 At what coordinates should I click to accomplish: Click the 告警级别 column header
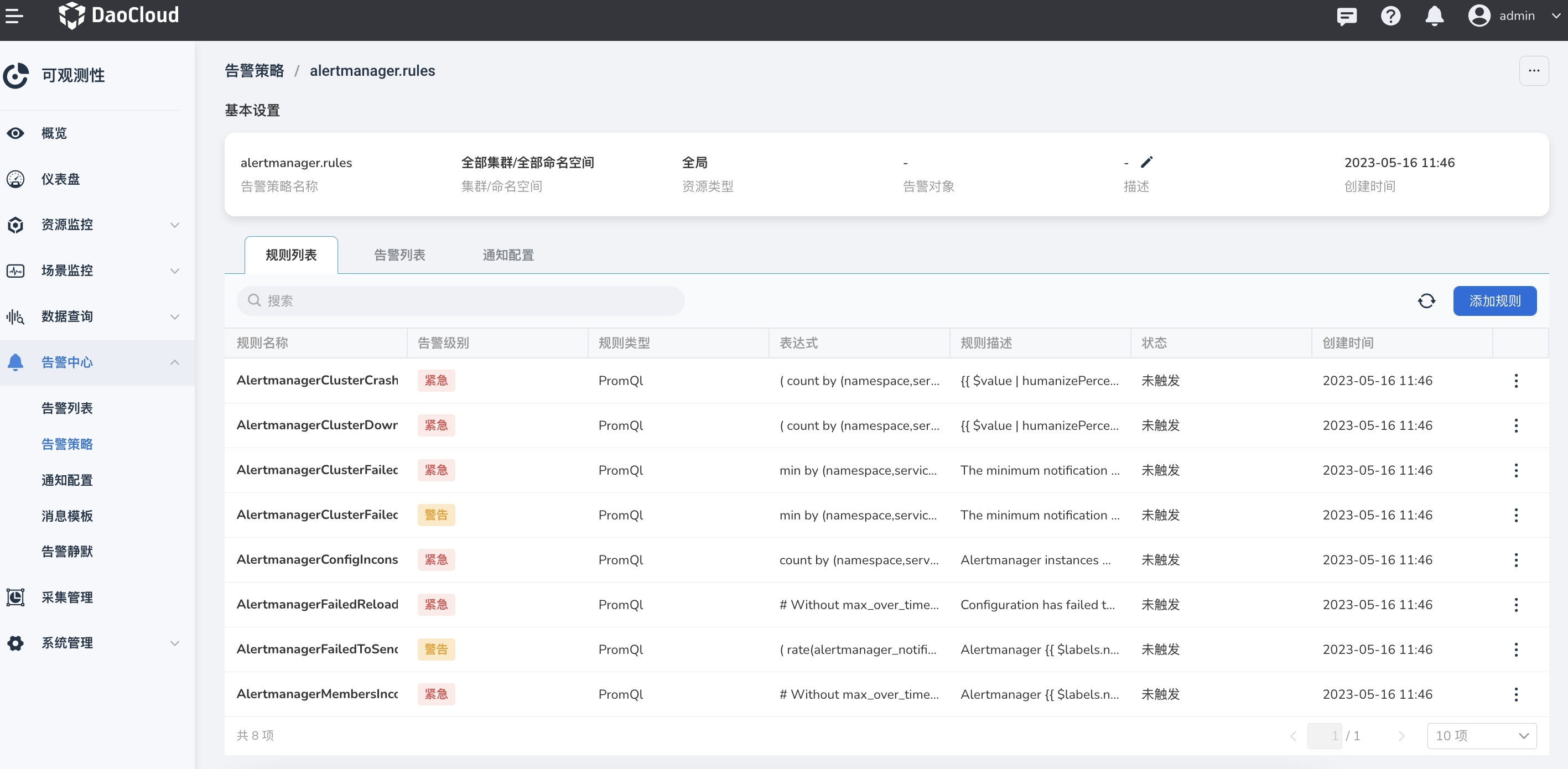(x=443, y=343)
